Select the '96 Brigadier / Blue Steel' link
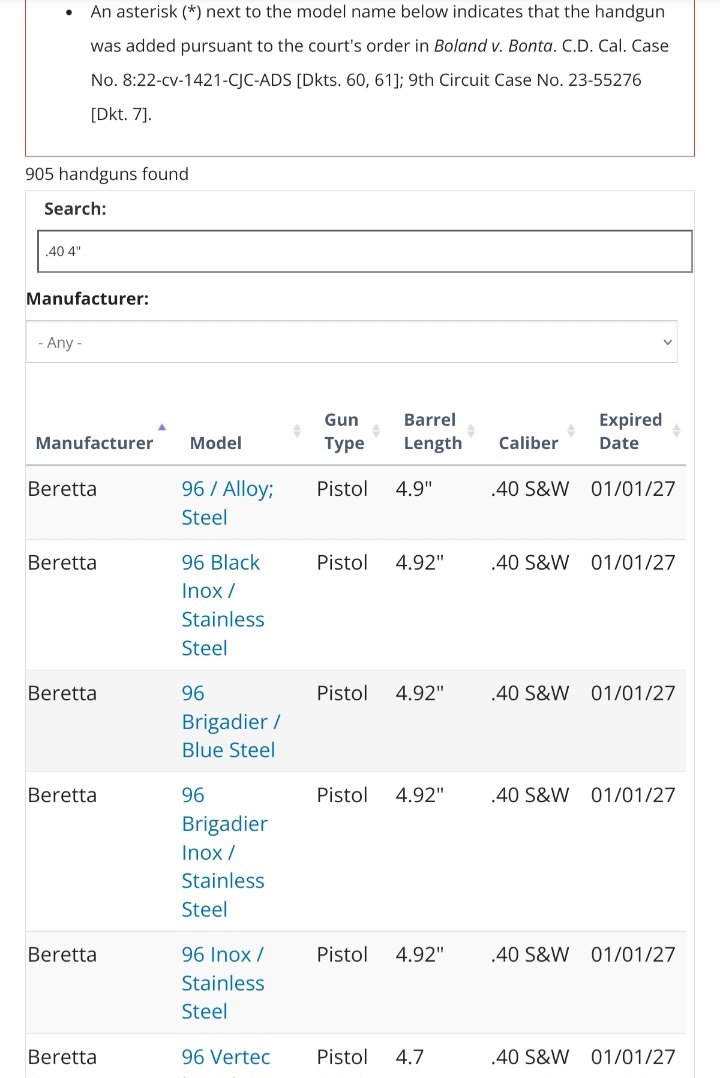720x1078 pixels. (230, 721)
